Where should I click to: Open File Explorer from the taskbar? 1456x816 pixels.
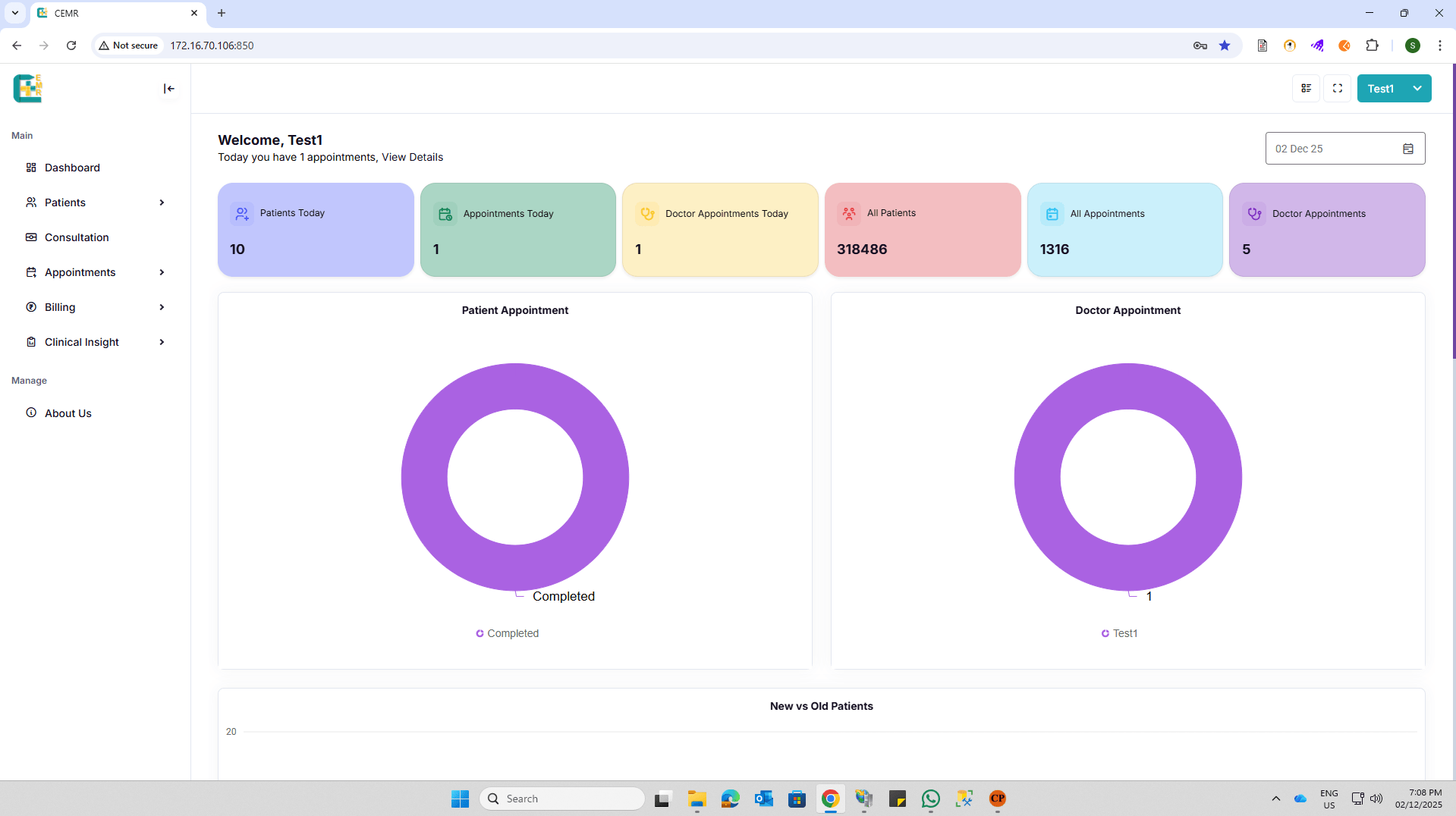click(697, 799)
